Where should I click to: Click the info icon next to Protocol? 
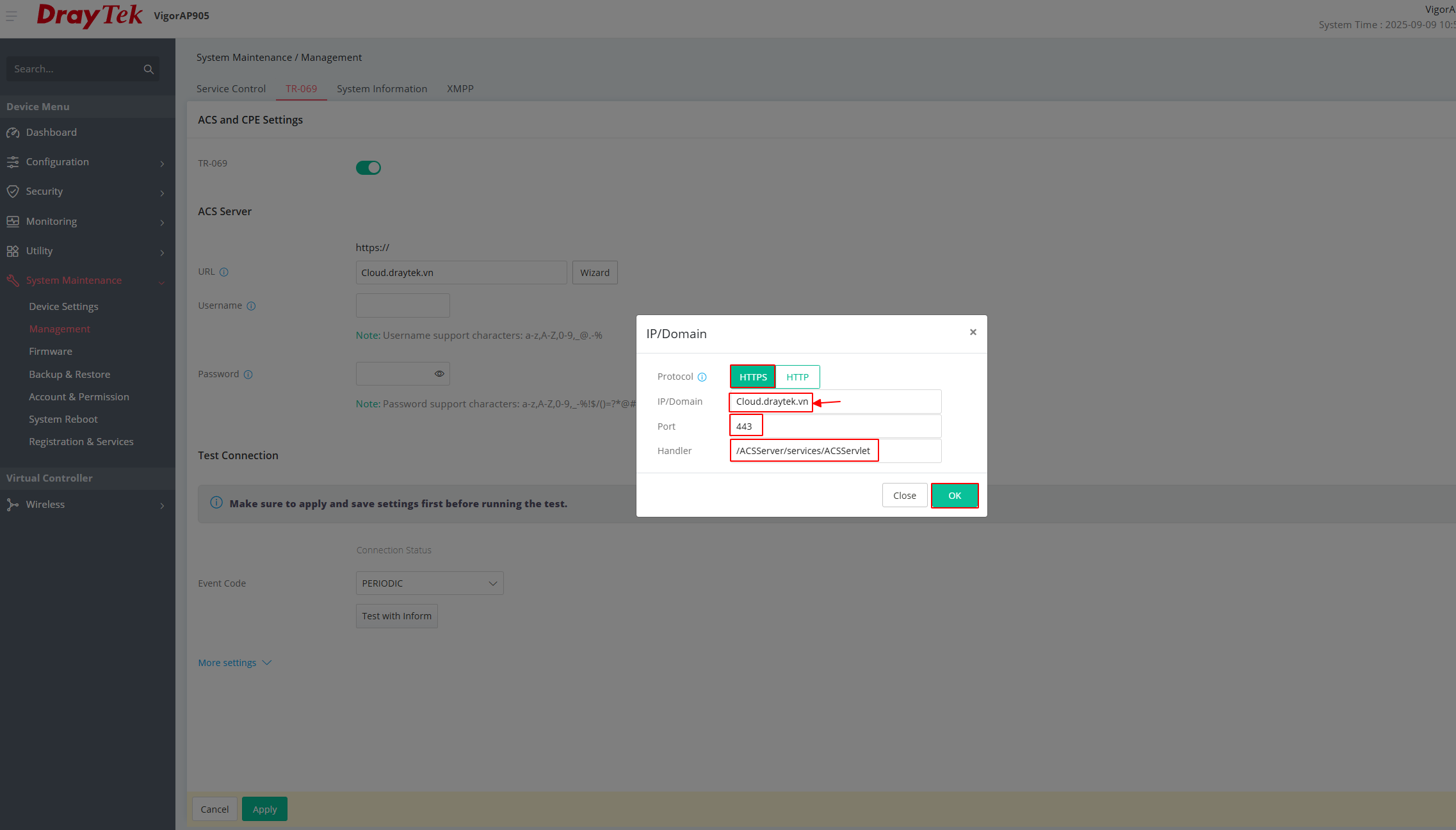coord(703,377)
